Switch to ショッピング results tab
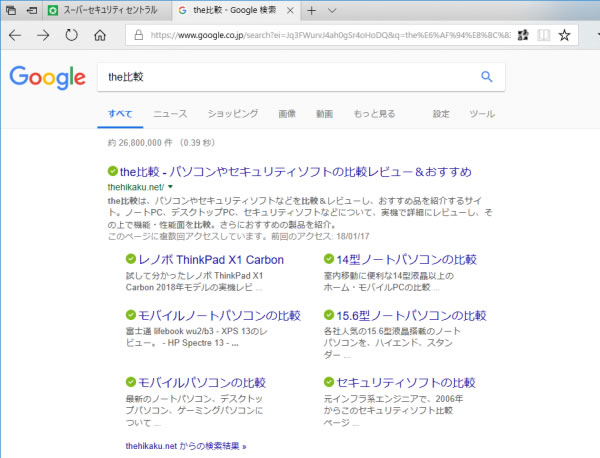This screenshot has height=458, width=600. click(x=233, y=114)
